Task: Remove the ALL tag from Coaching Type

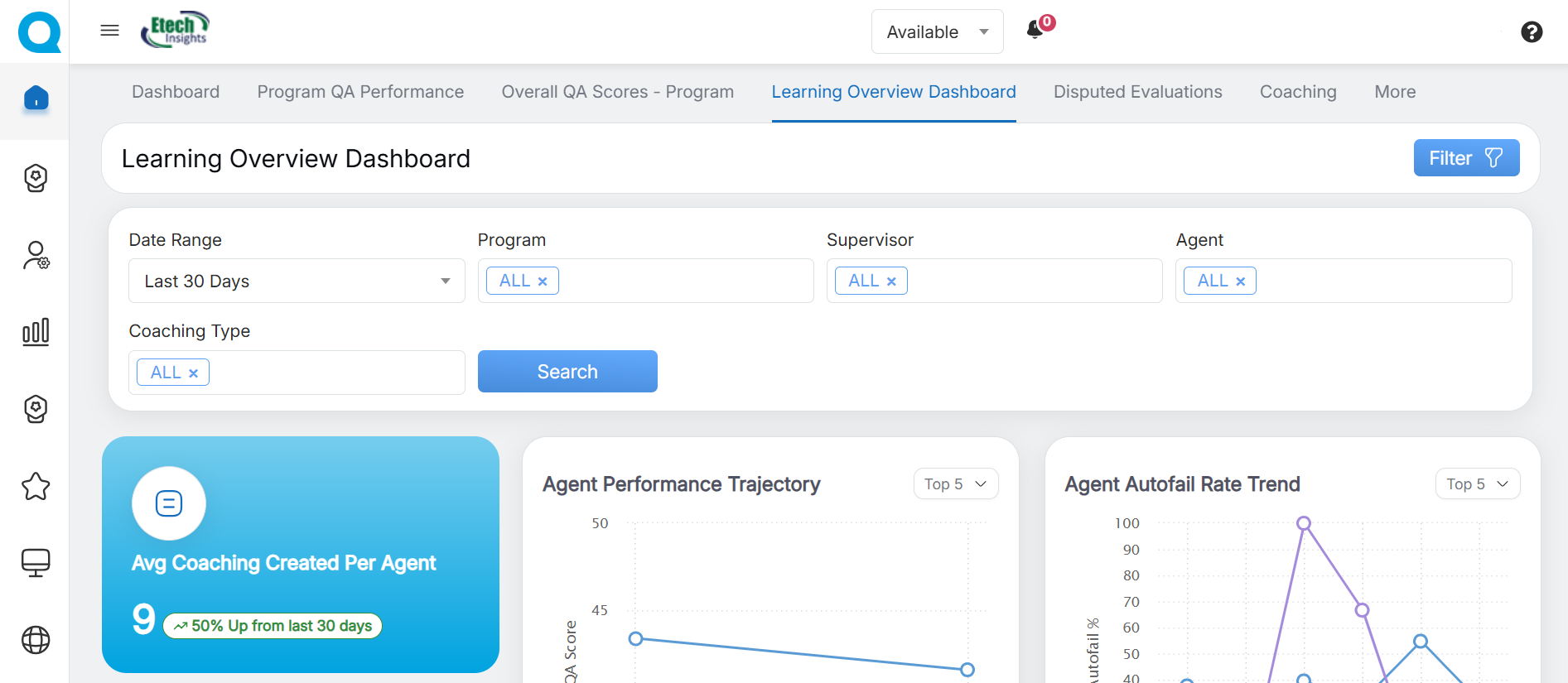Action: pyautogui.click(x=193, y=373)
